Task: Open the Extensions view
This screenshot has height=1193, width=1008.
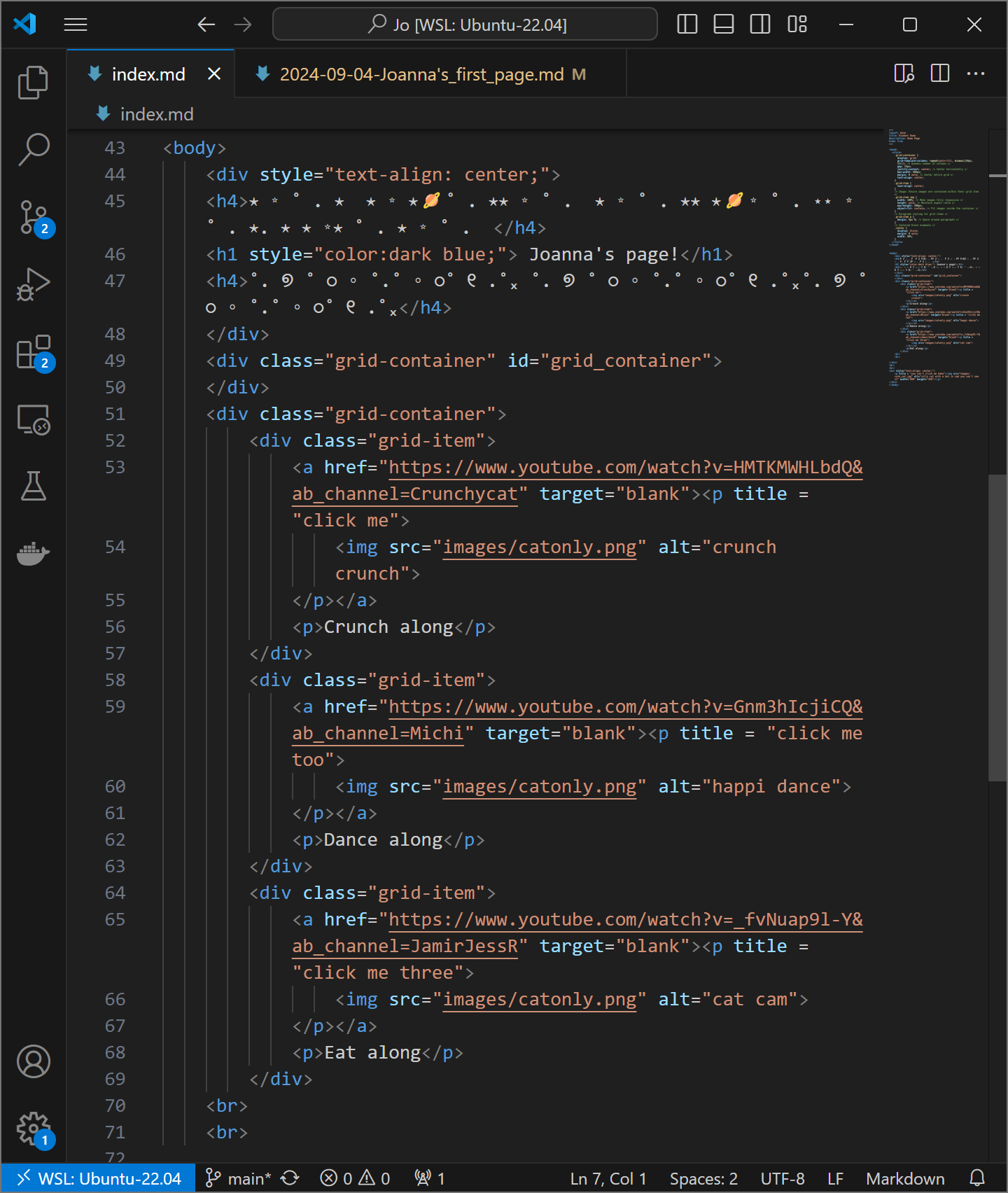Action: [33, 351]
